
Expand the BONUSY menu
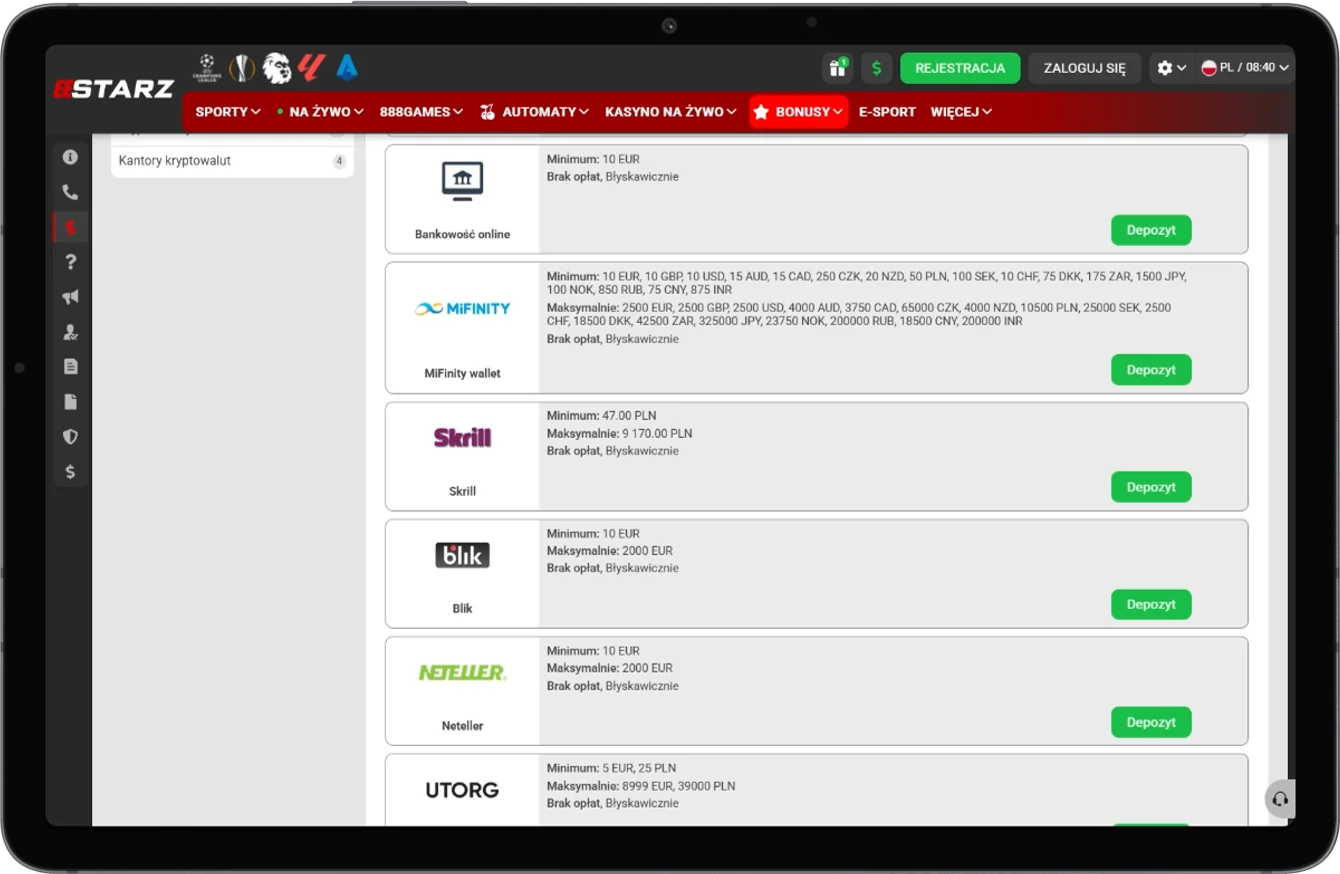(798, 112)
